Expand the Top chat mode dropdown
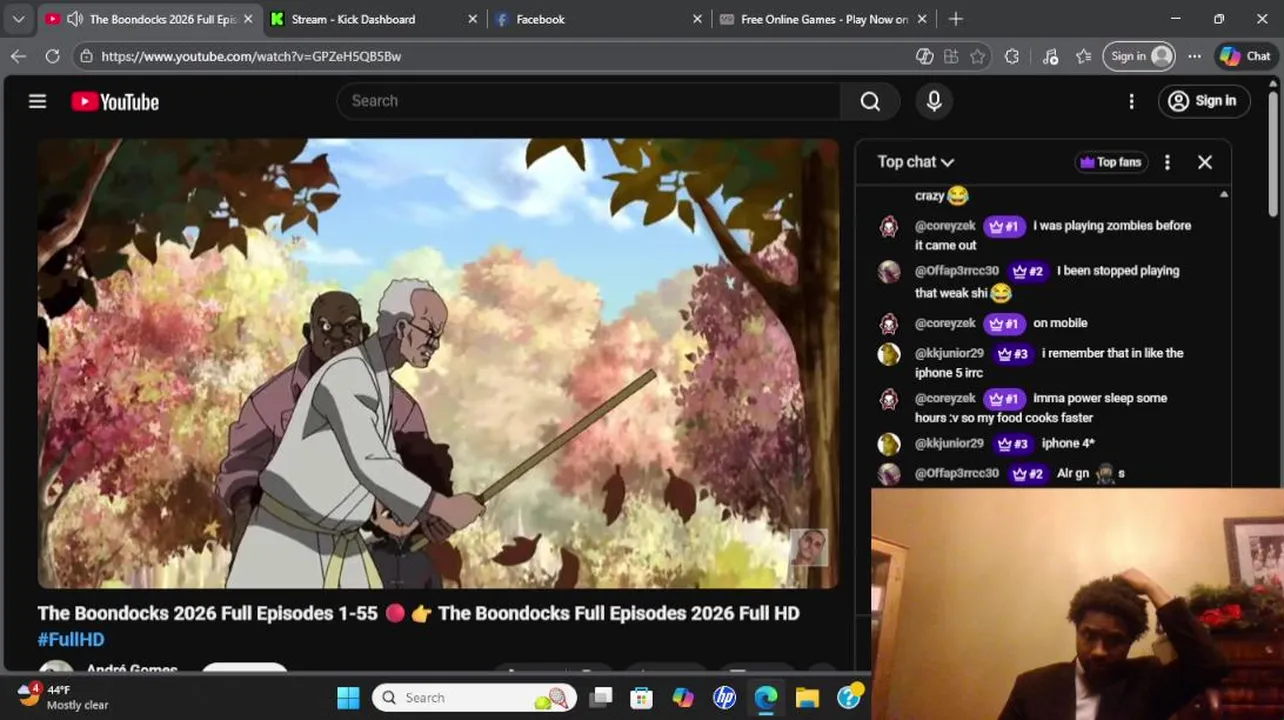The height and width of the screenshot is (720, 1284). [x=916, y=162]
